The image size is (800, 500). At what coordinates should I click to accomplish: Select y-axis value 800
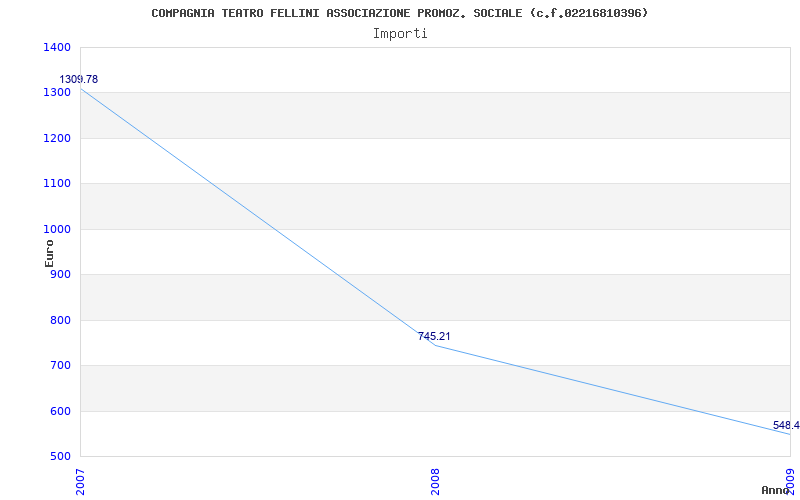(61, 320)
